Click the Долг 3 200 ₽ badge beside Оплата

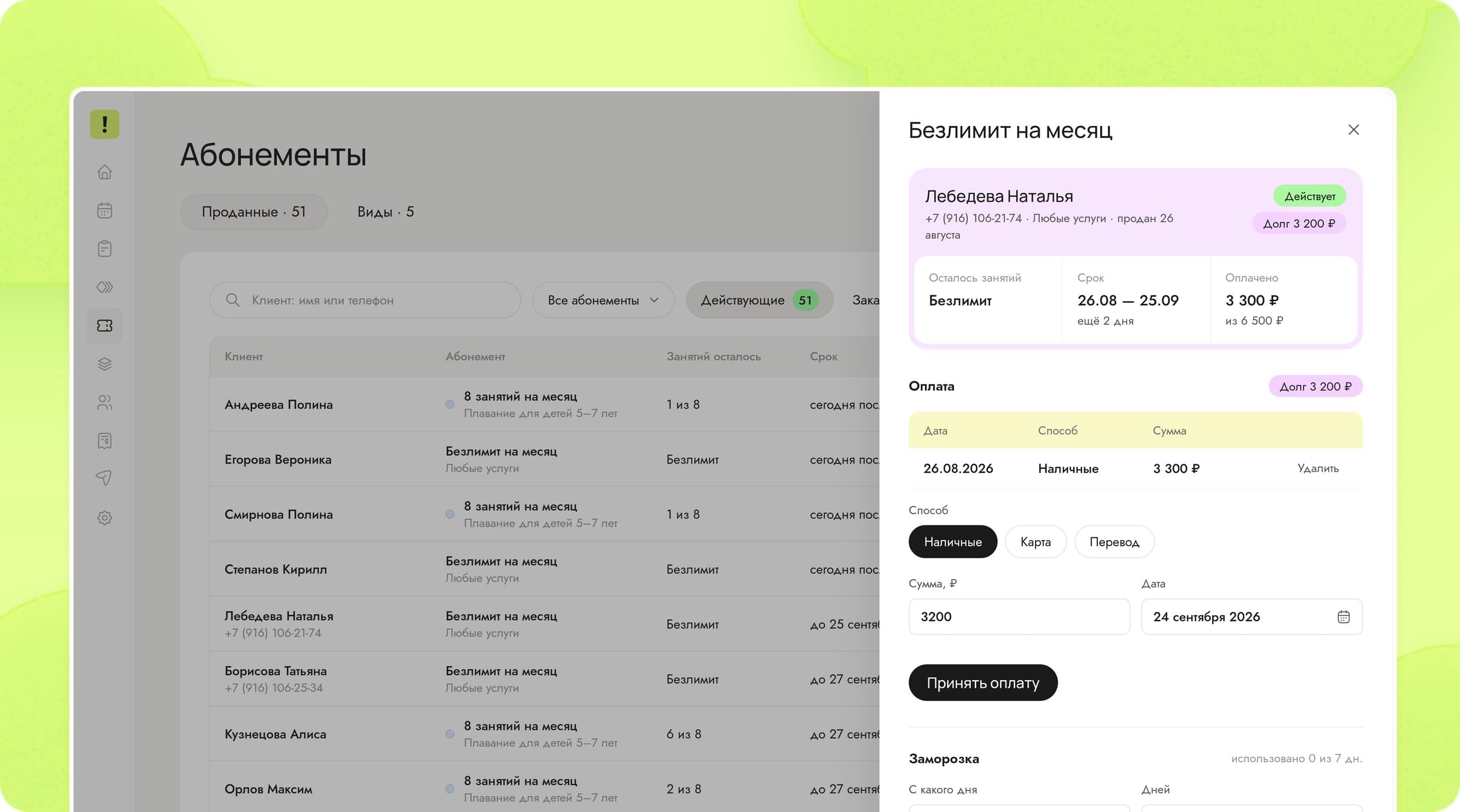click(x=1315, y=387)
